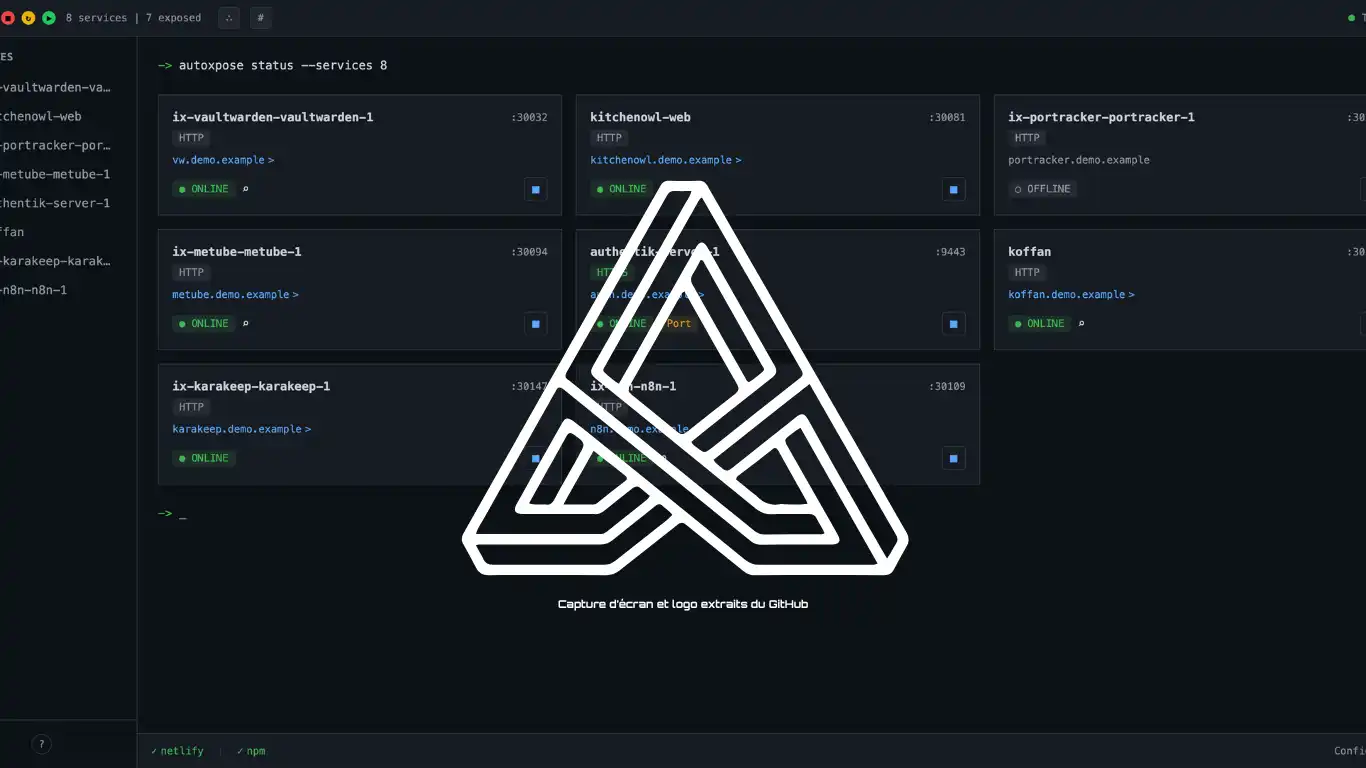Click the HTTP tag on the koffan card

coord(1027,273)
